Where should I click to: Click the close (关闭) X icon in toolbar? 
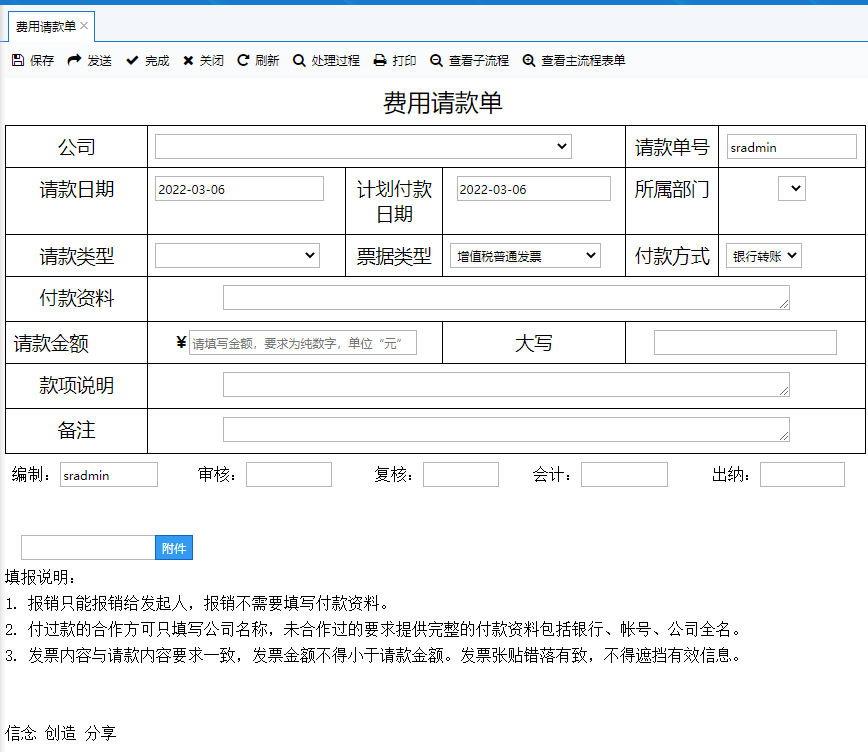[188, 60]
